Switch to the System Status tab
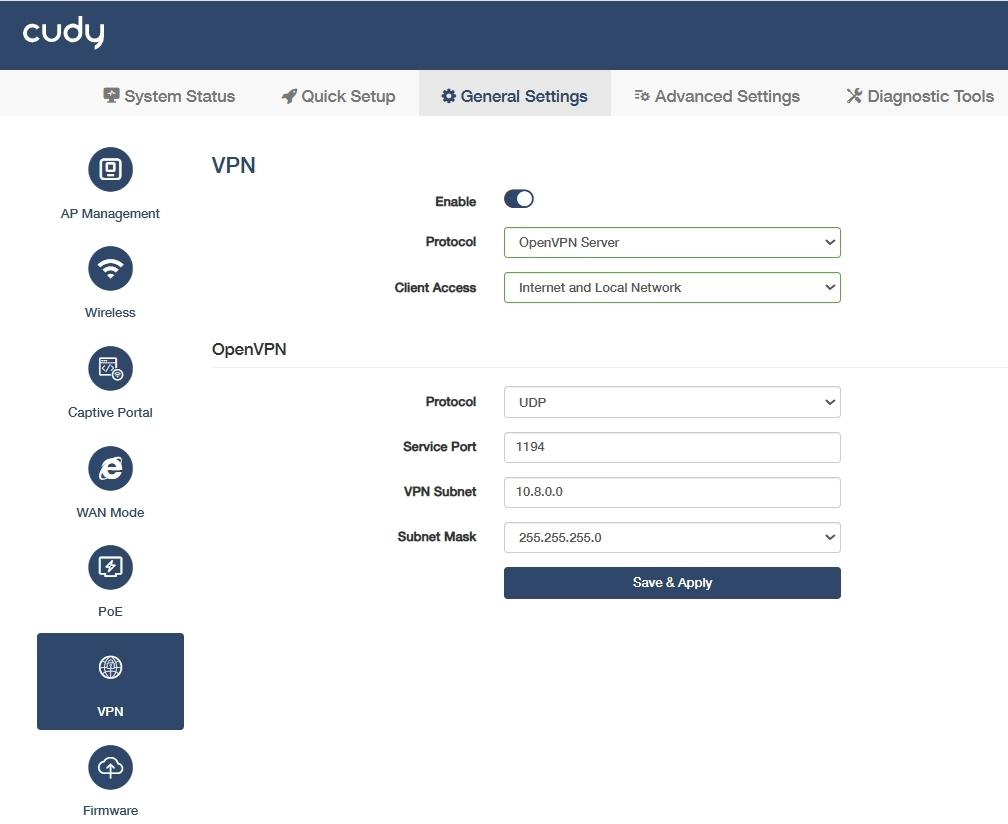 169,96
